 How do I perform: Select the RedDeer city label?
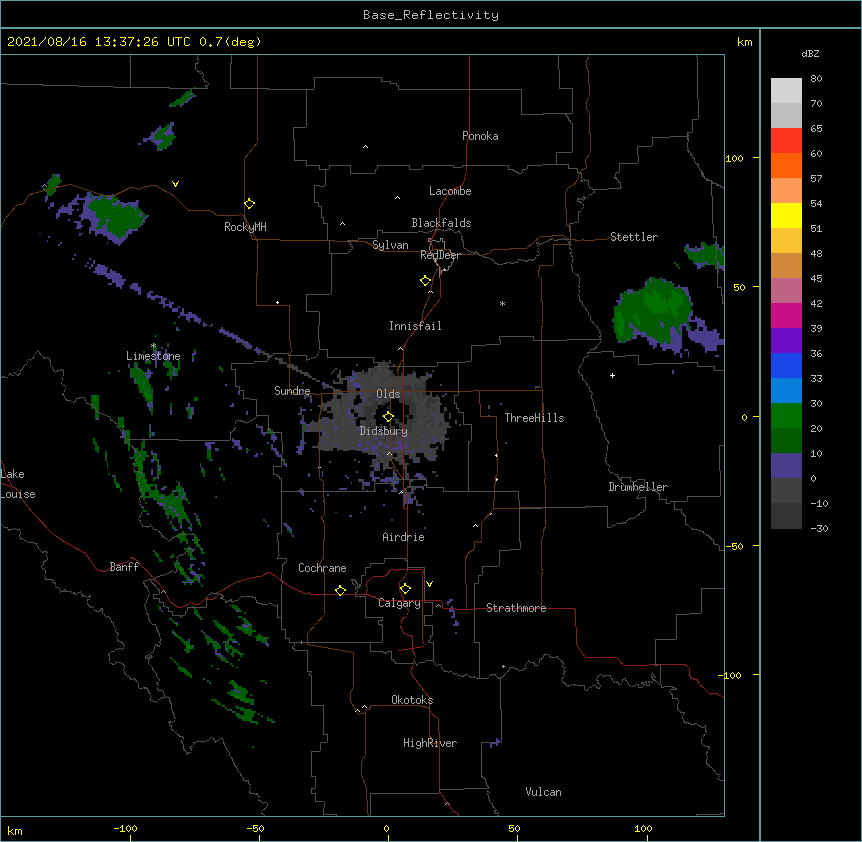[440, 255]
